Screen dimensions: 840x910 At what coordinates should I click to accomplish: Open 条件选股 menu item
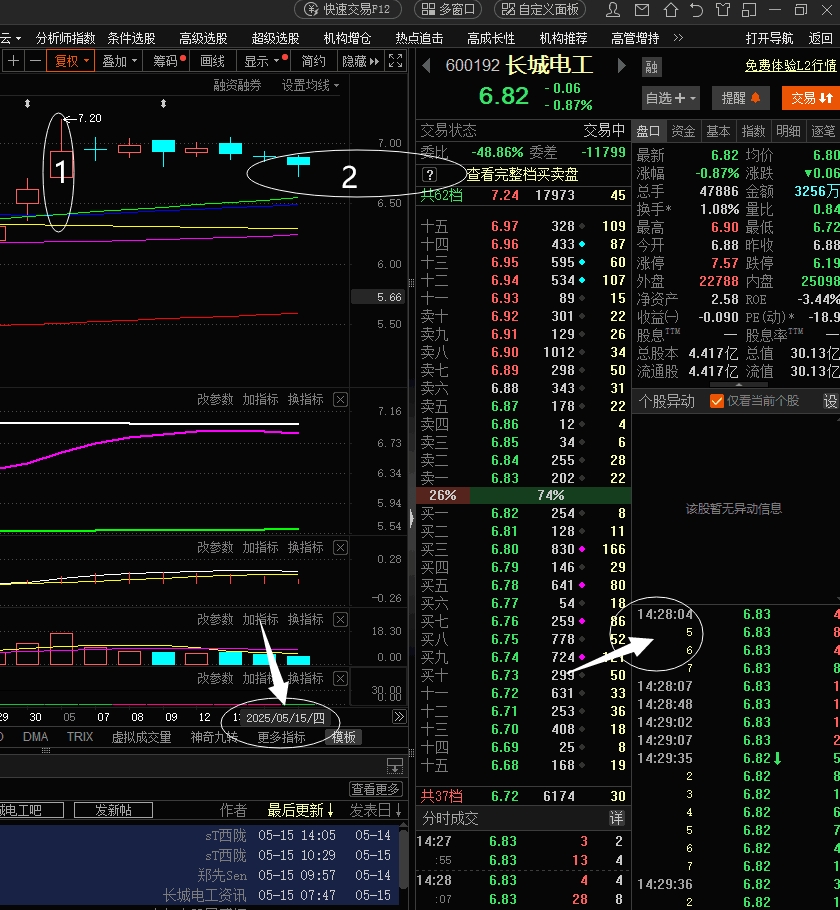click(x=131, y=38)
